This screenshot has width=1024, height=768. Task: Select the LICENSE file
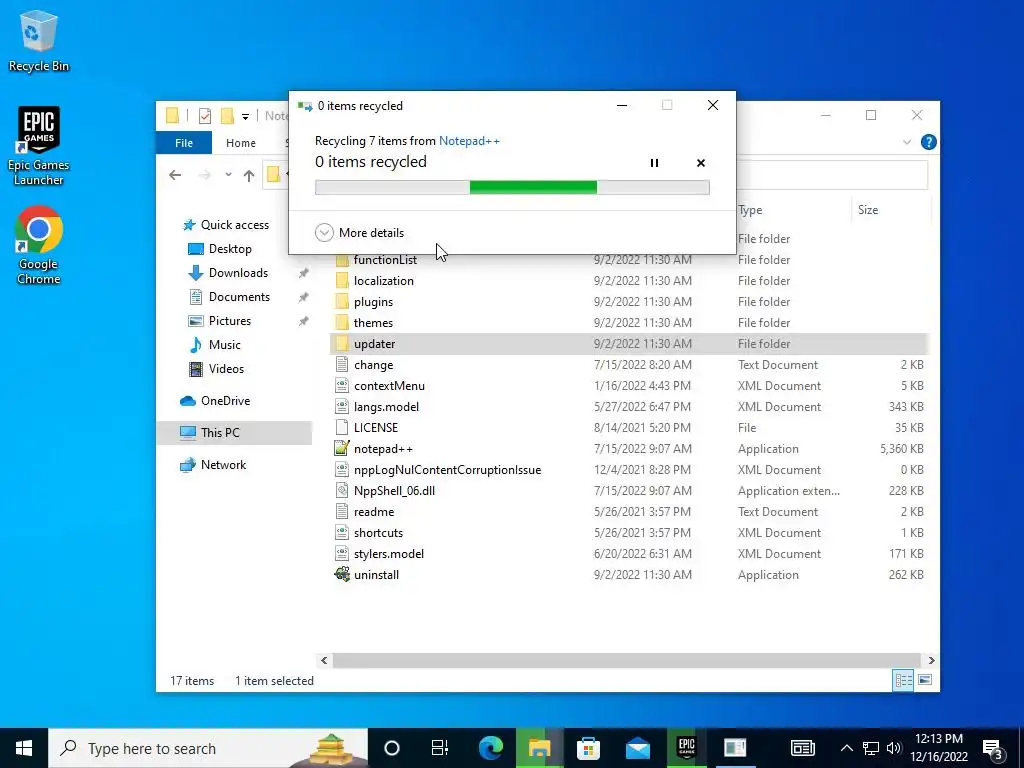pos(376,428)
